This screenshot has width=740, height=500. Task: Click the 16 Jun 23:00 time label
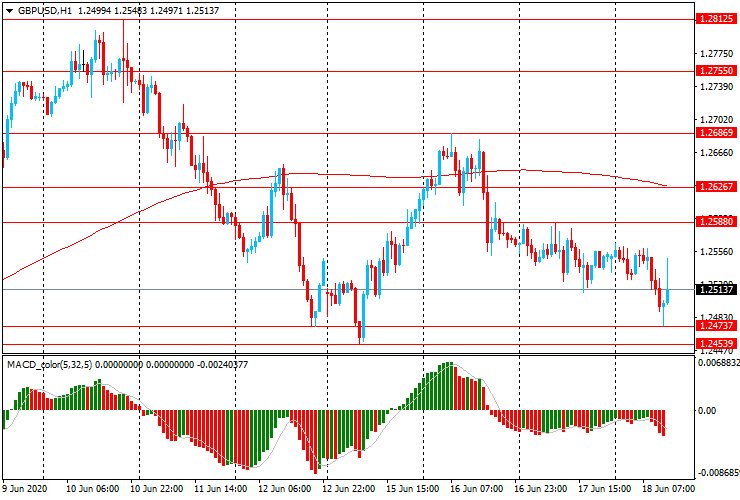(x=541, y=489)
